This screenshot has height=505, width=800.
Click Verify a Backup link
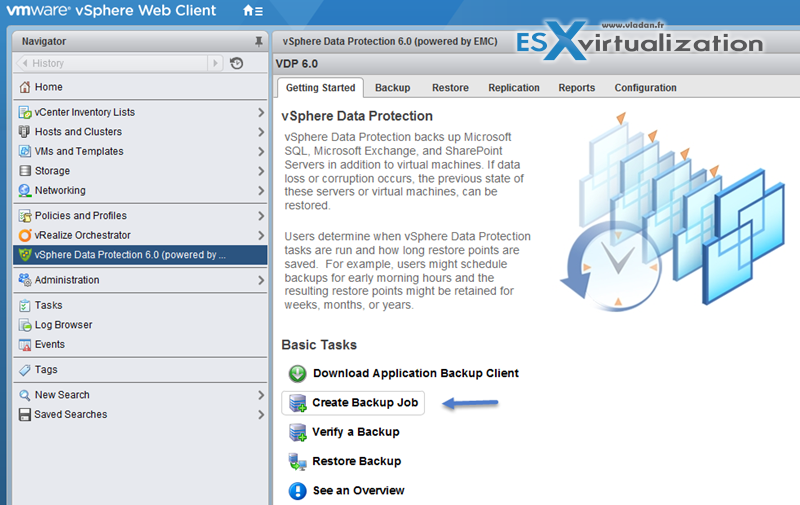coord(356,432)
